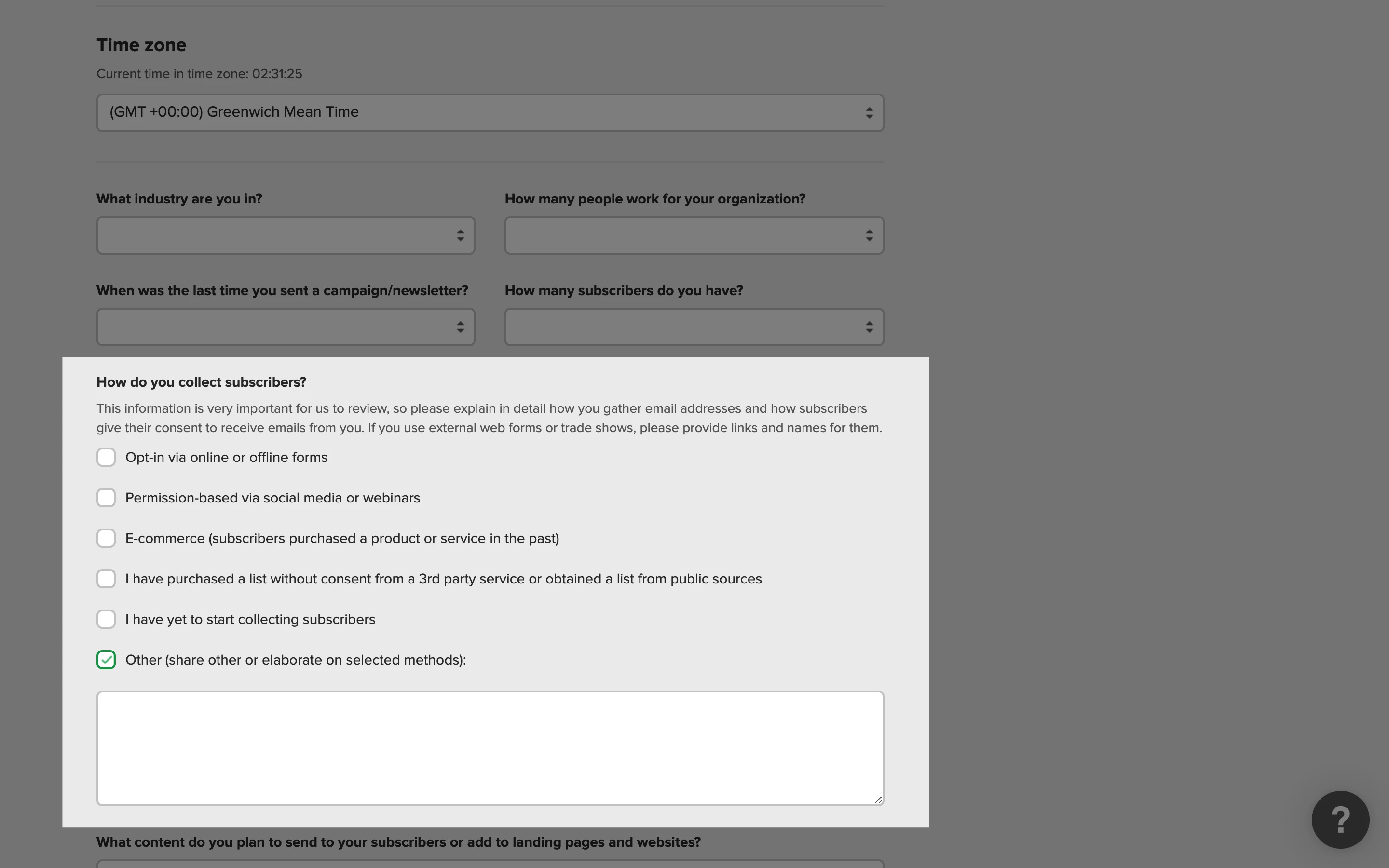Click the subscriber count dropdown arrows icon
Viewport: 1389px width, 868px height.
click(869, 327)
